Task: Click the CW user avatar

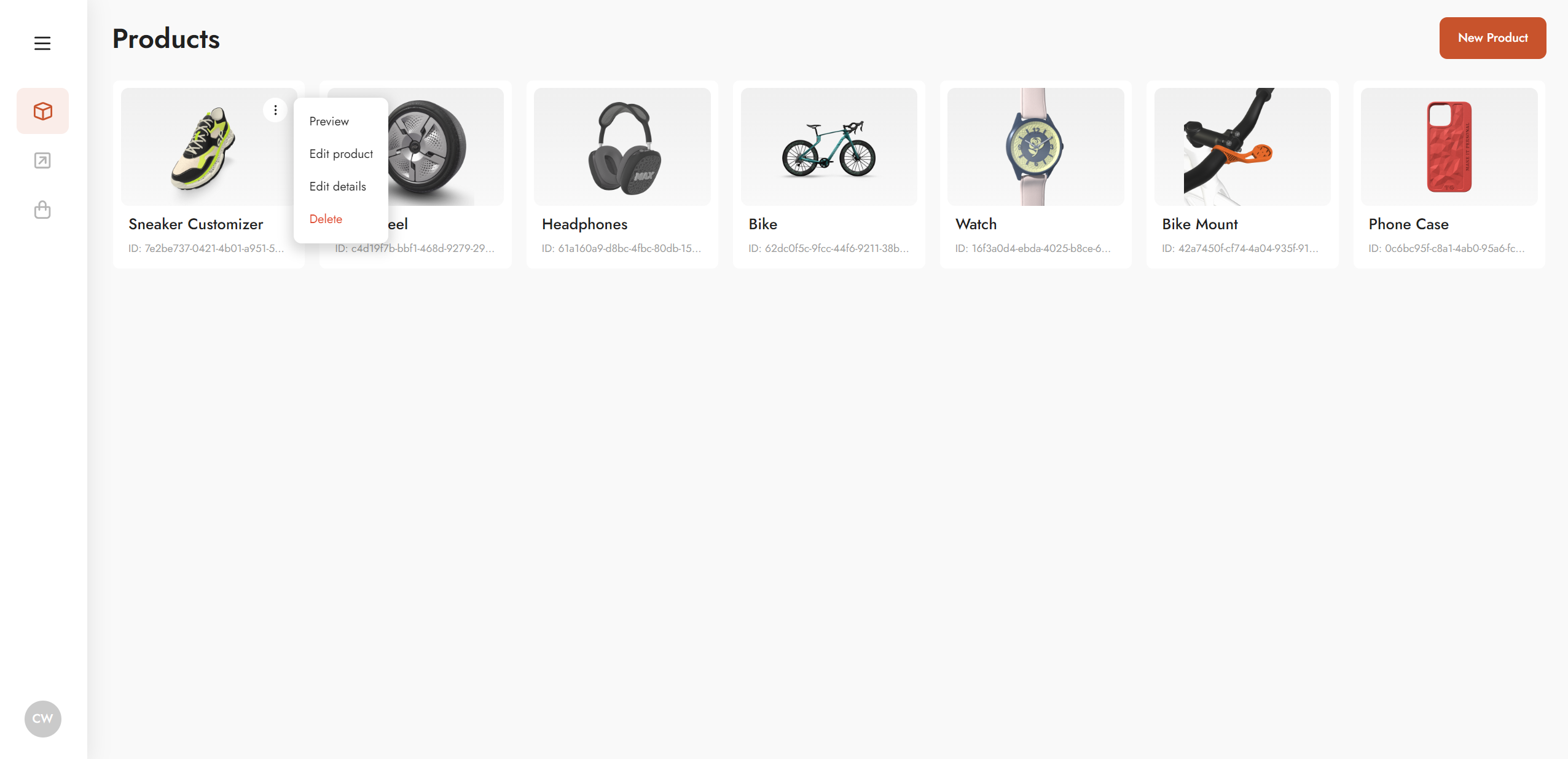Action: coord(42,718)
